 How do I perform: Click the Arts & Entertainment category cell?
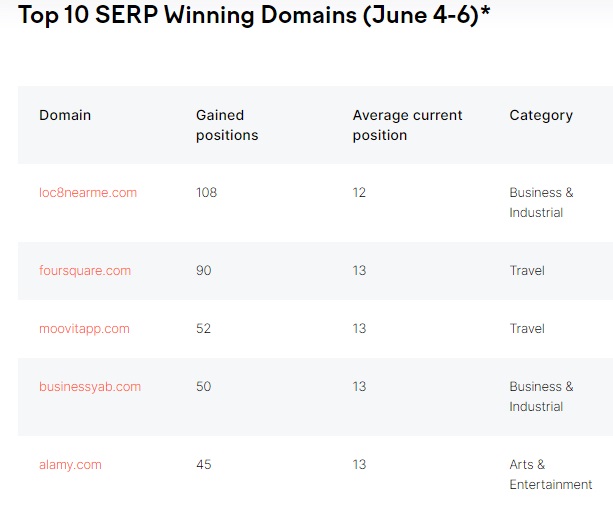tap(550, 474)
